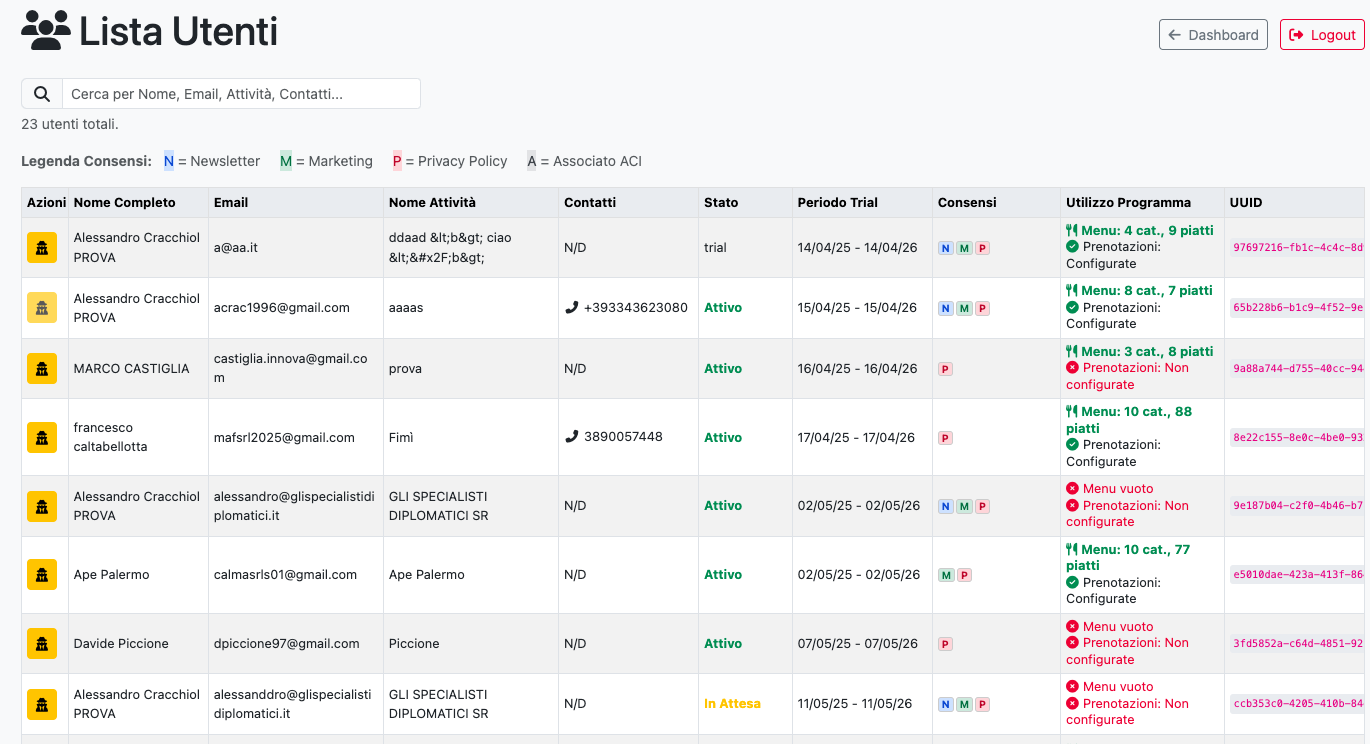Click M consent badge in Ape Palermo row
Viewport: 1370px width, 744px height.
[945, 575]
